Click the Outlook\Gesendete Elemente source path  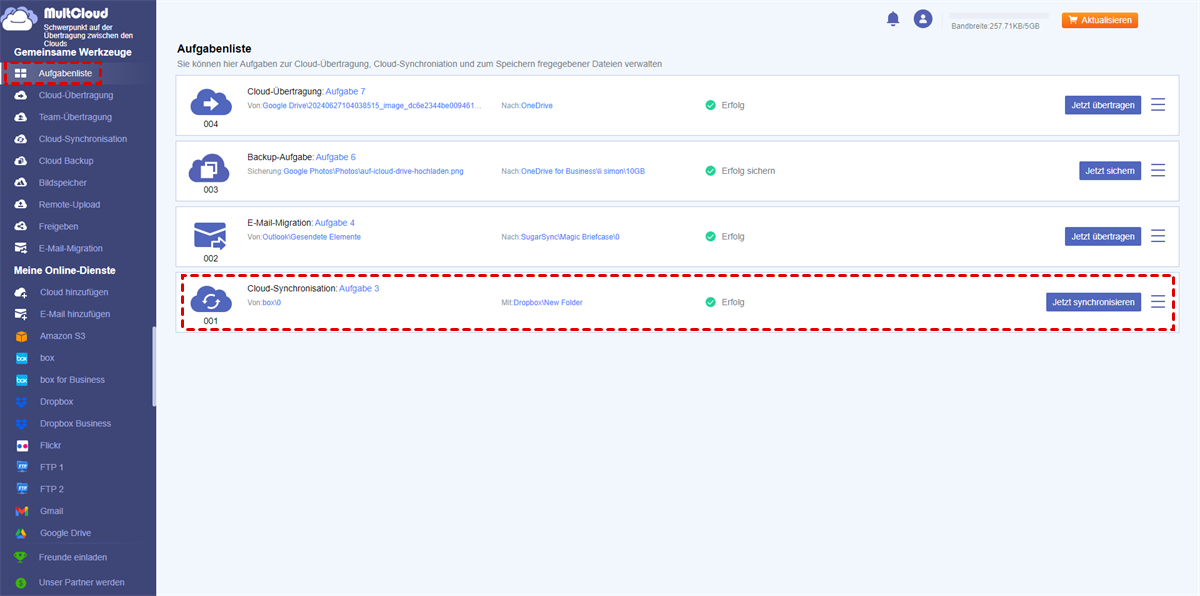point(312,237)
